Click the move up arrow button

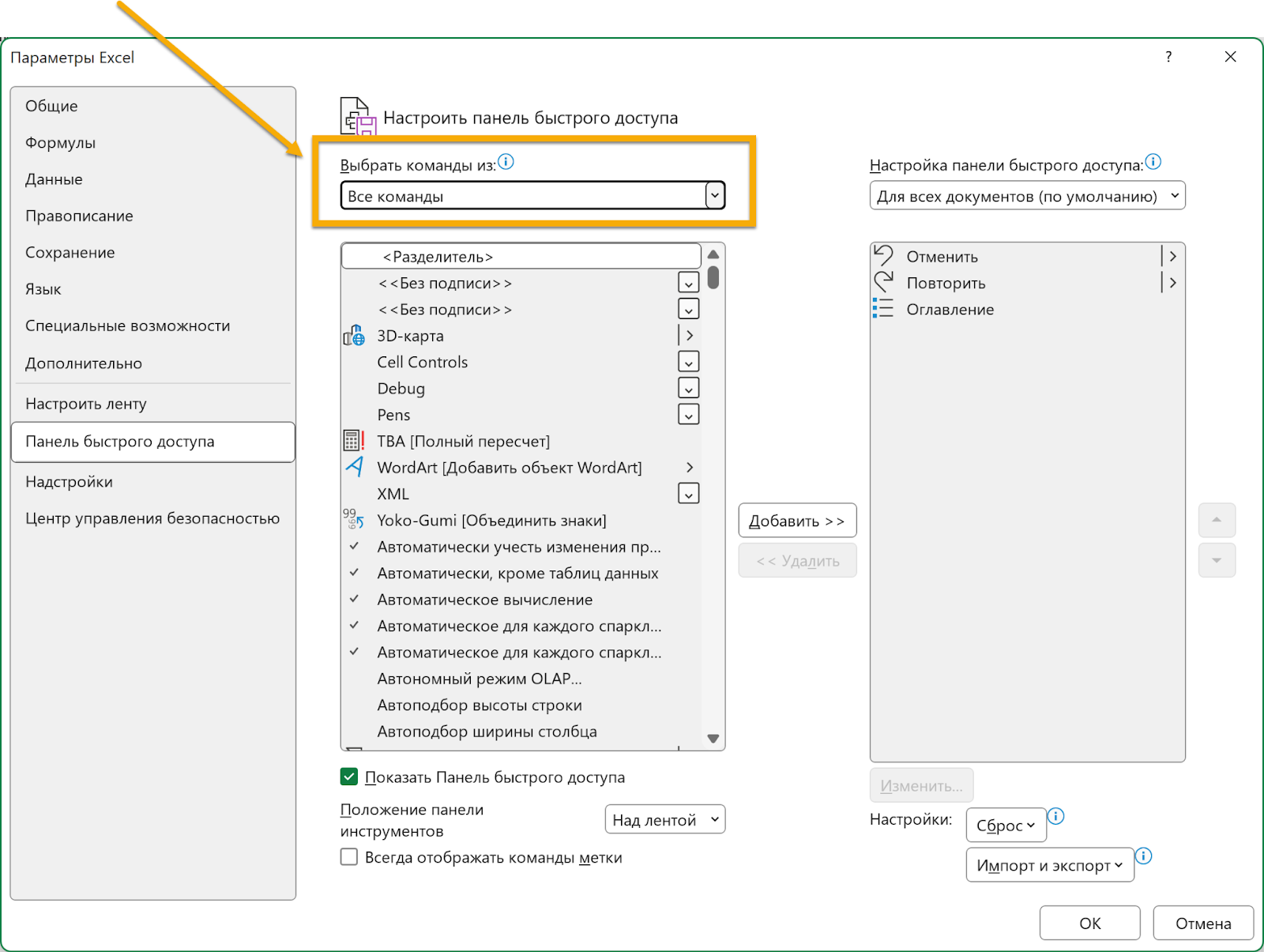1217,520
